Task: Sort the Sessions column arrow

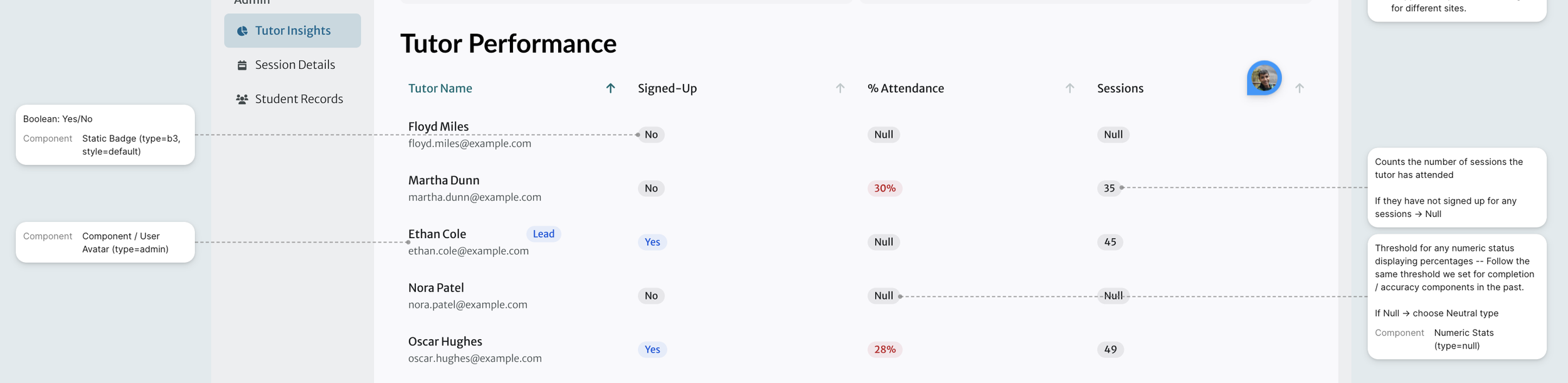Action: (x=1300, y=88)
